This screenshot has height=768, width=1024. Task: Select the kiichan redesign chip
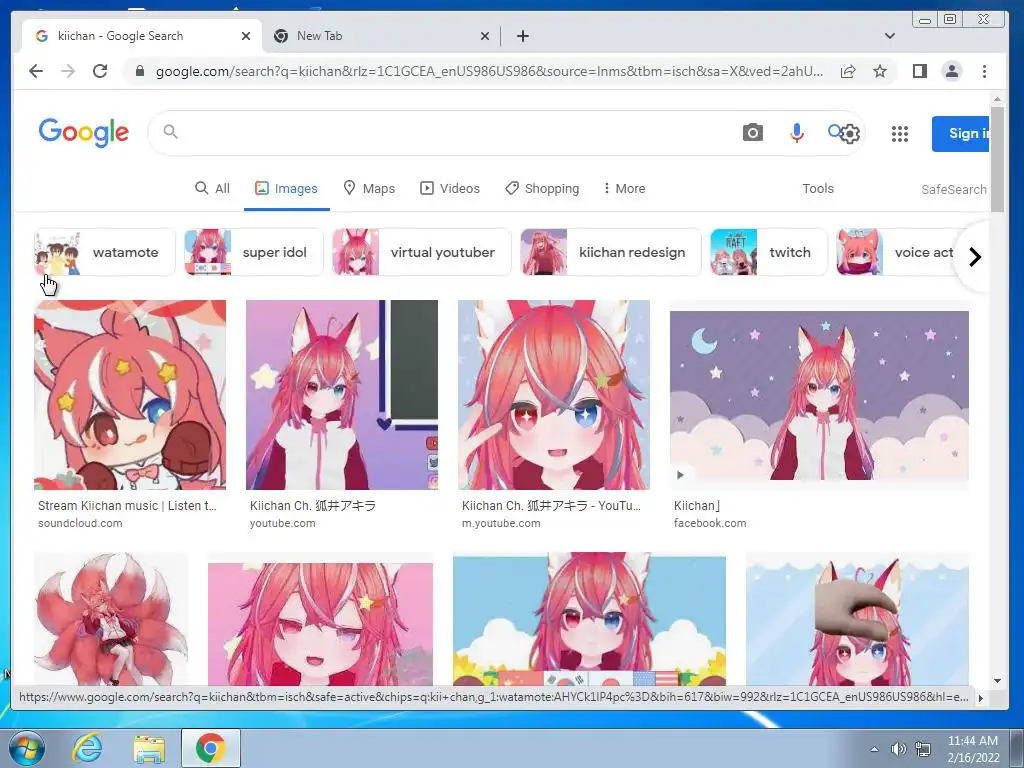coord(610,252)
